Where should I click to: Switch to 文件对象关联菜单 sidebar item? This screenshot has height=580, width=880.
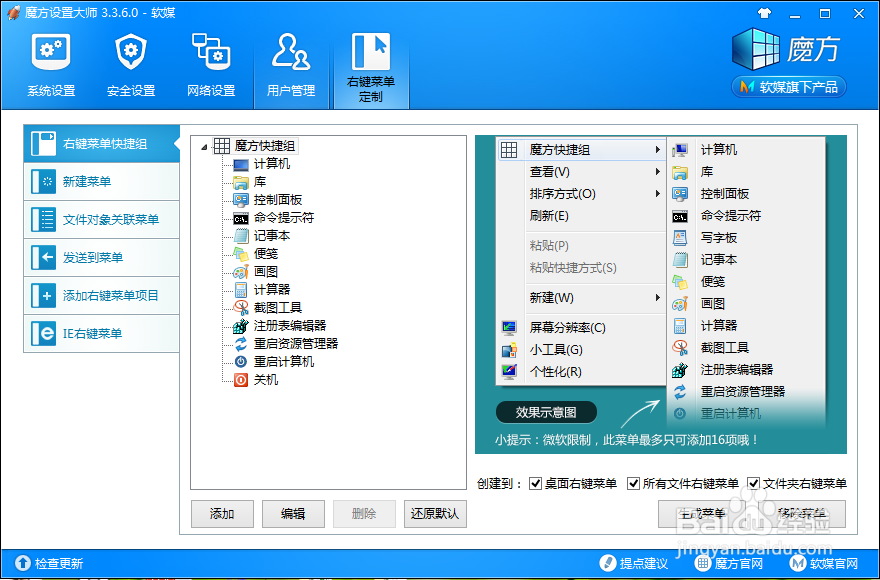102,220
